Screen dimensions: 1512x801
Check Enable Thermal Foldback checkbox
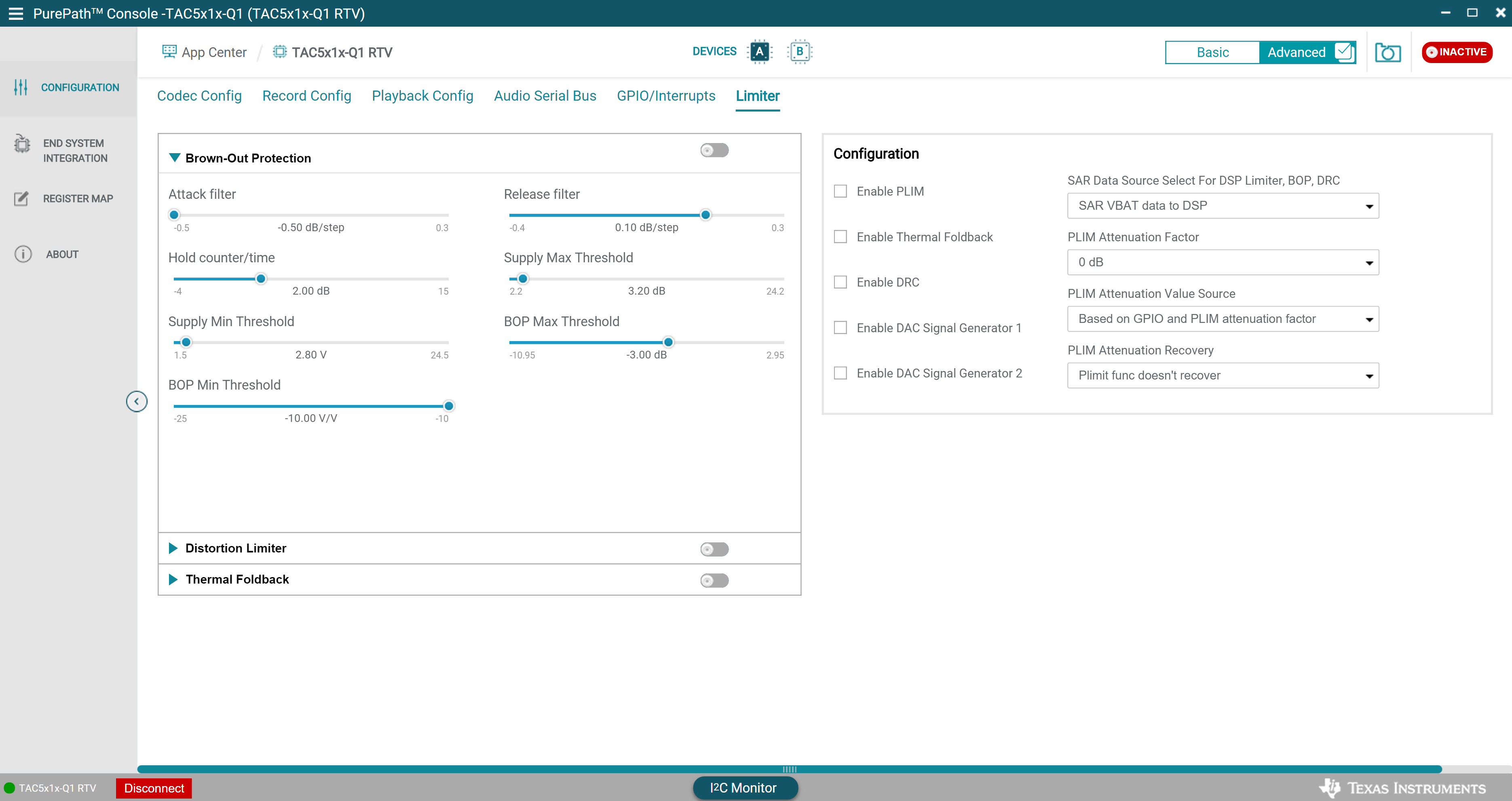(x=840, y=236)
